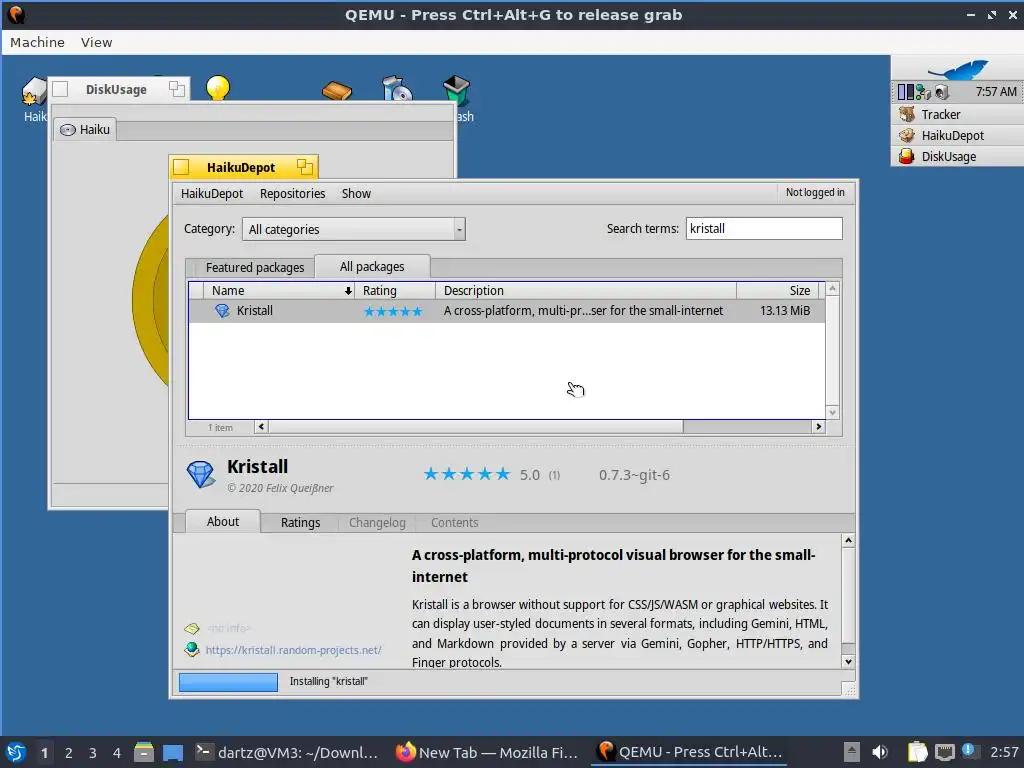Click the large Kristall diamond icon in details

click(x=200, y=475)
